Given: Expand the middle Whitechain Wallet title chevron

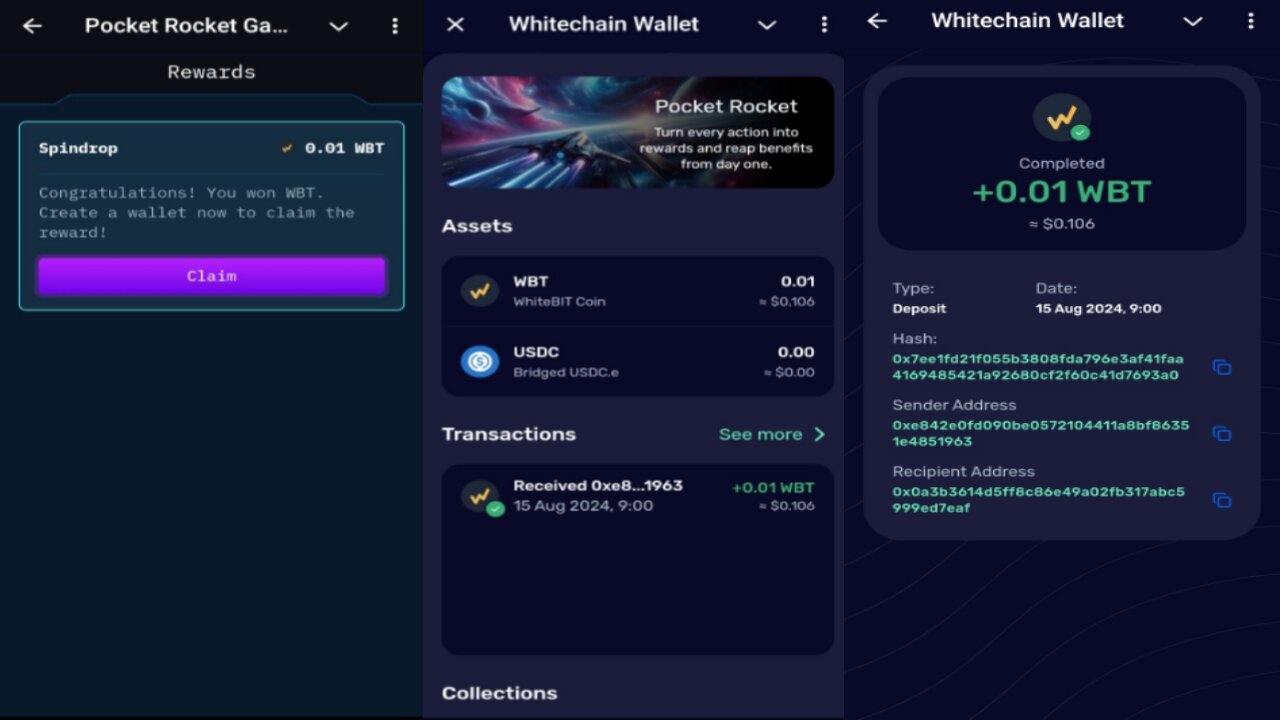Looking at the screenshot, I should pos(767,25).
